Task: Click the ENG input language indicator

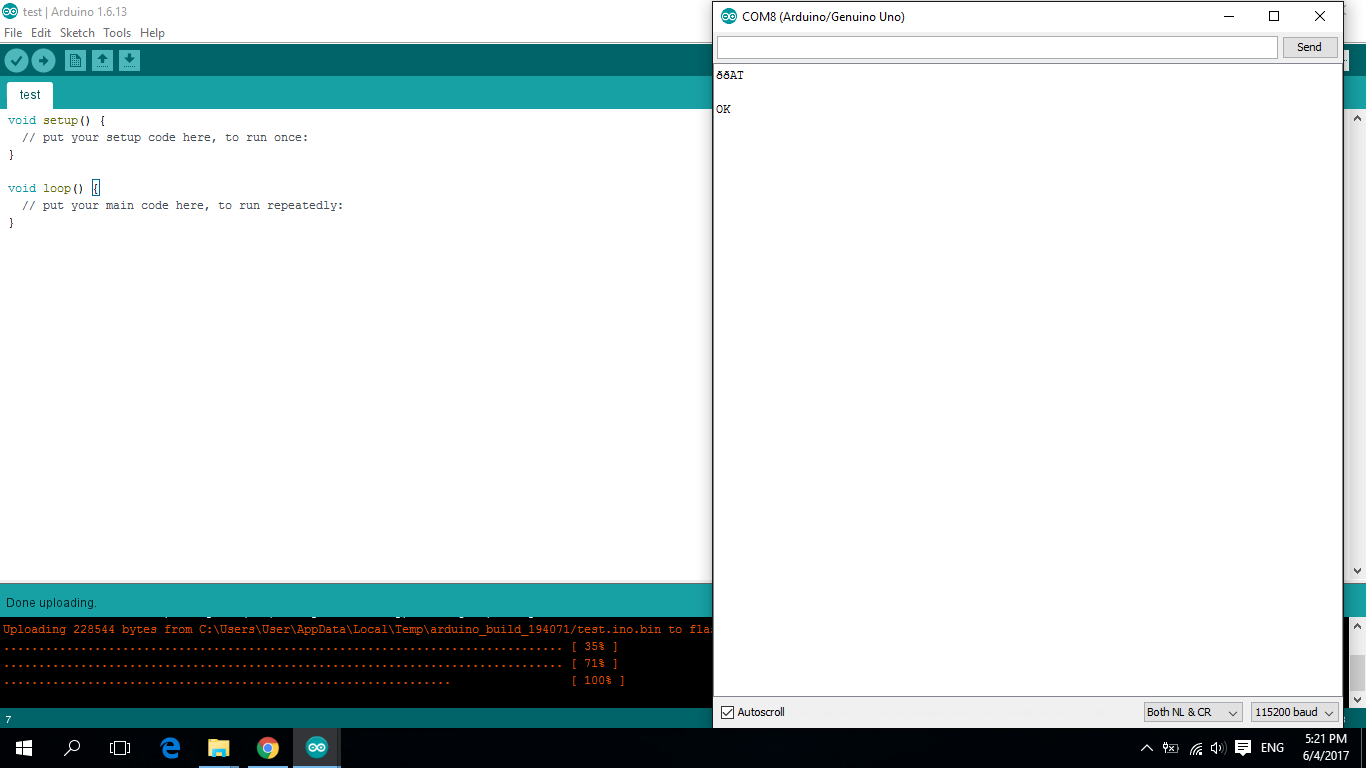Action: click(x=1272, y=748)
